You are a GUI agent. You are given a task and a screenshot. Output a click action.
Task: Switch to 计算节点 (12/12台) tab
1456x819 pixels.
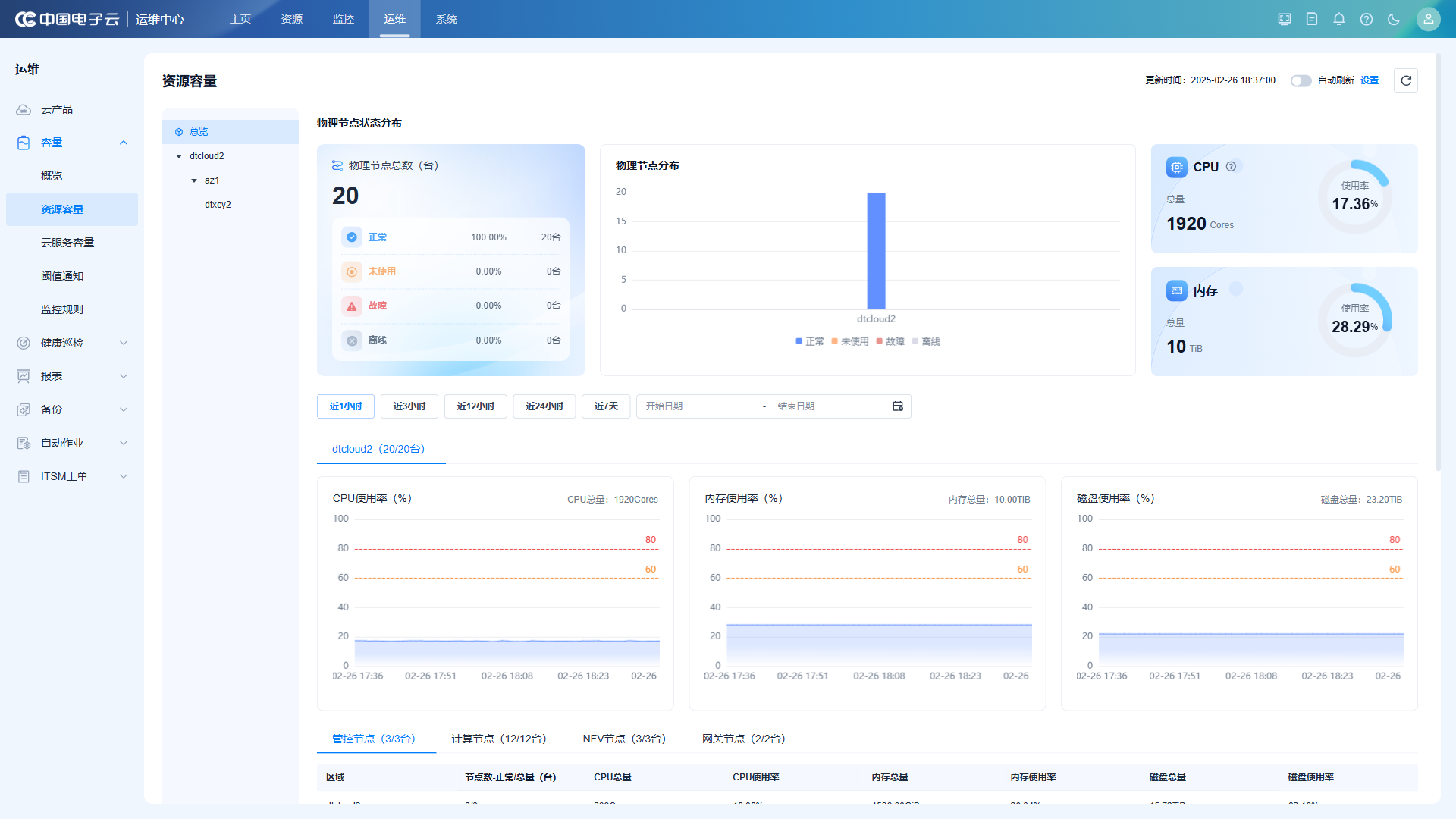click(499, 739)
